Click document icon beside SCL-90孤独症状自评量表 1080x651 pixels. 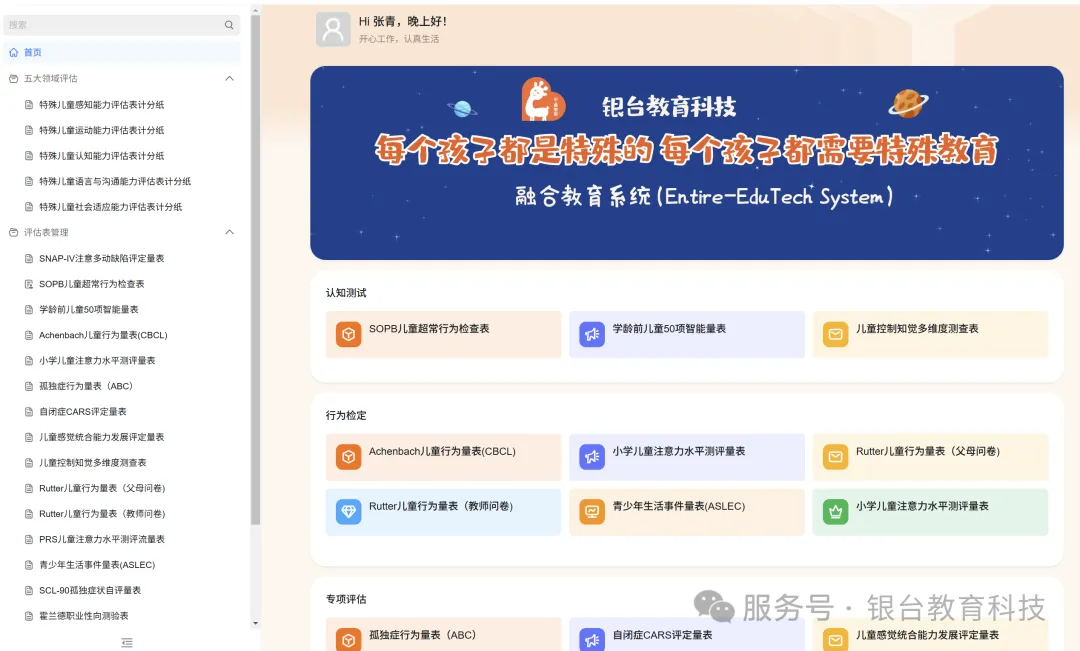point(29,590)
